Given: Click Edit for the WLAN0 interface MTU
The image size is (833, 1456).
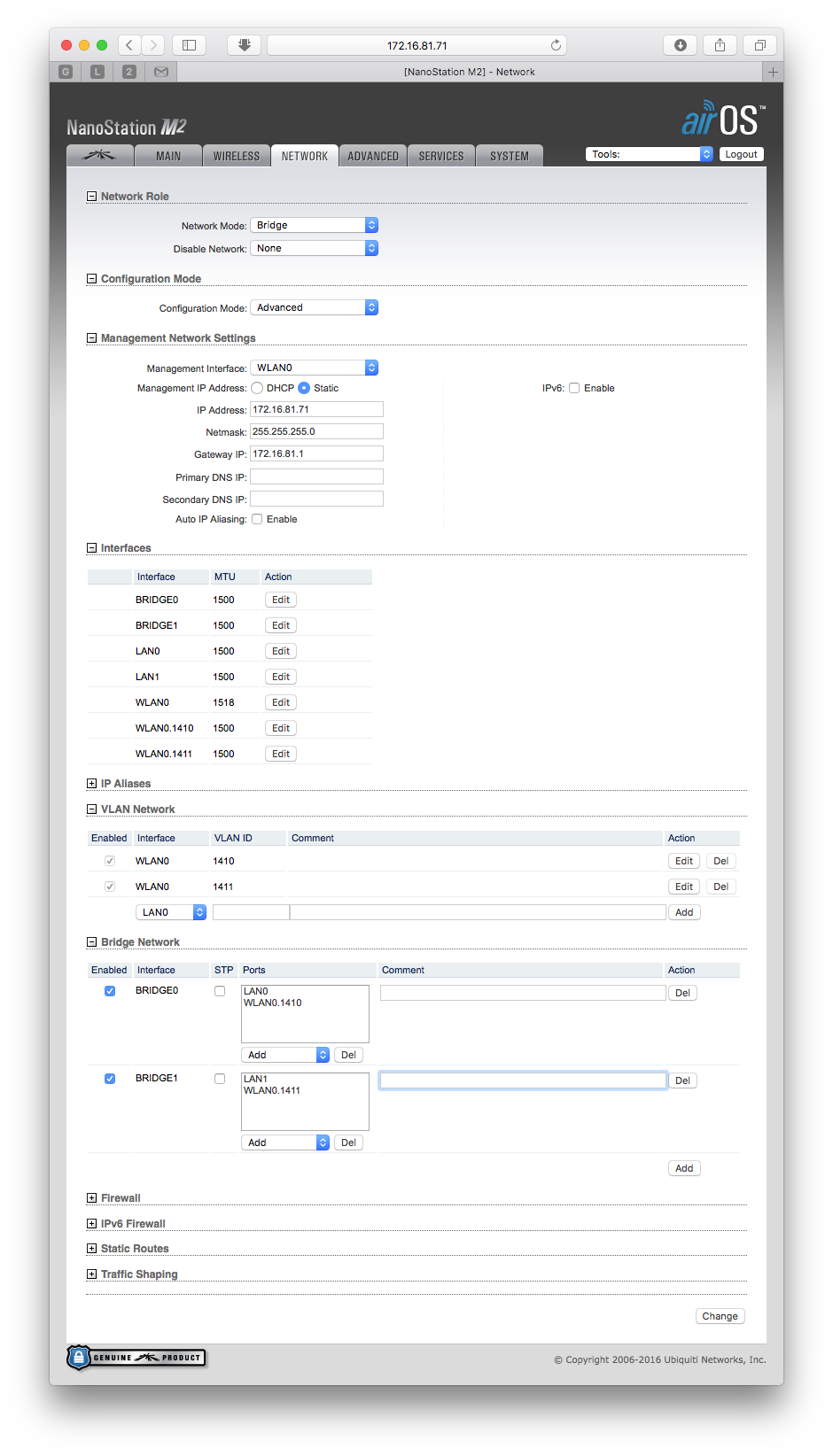Looking at the screenshot, I should pos(281,702).
